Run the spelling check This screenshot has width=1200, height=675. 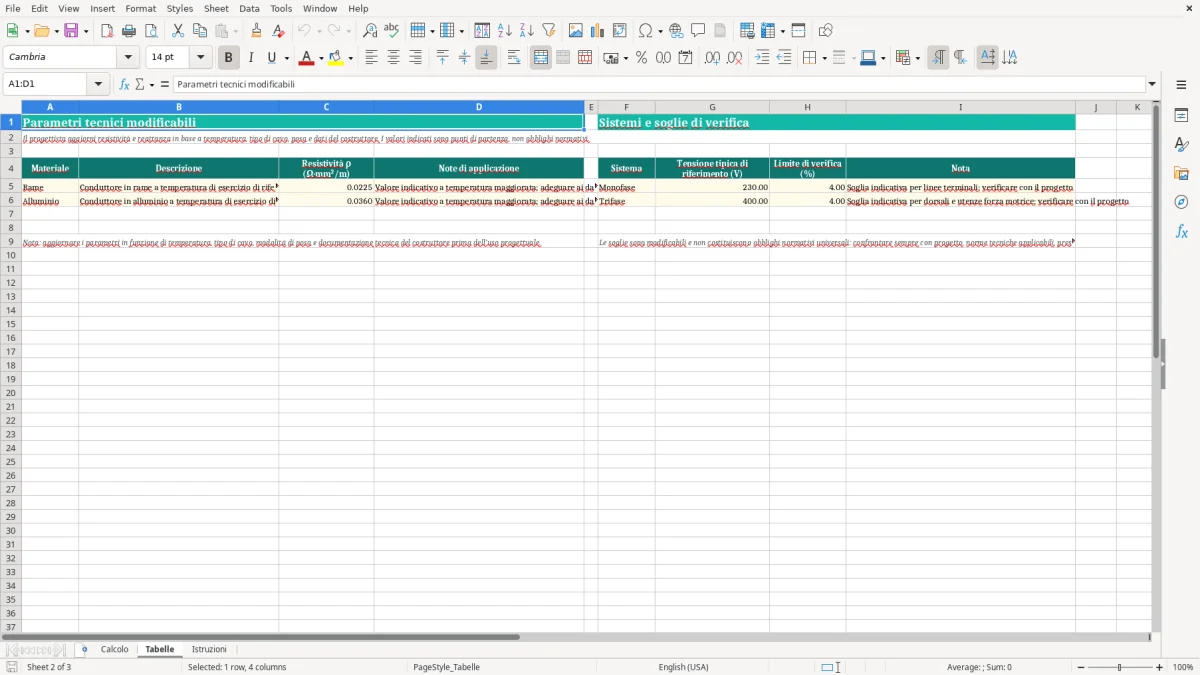point(392,31)
